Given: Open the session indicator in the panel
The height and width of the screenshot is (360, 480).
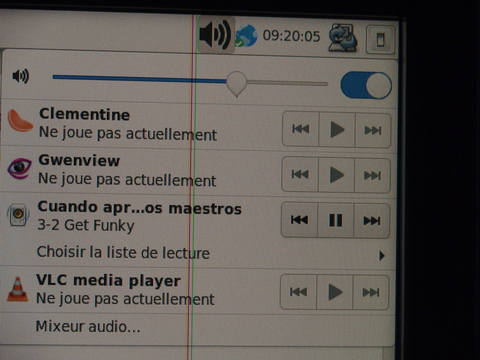Looking at the screenshot, I should [380, 40].
